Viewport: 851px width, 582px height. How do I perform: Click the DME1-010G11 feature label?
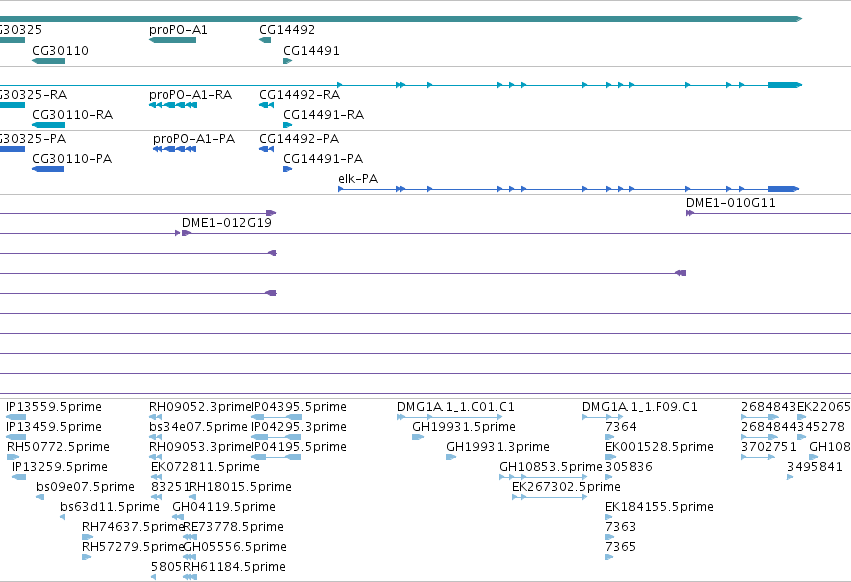731,203
